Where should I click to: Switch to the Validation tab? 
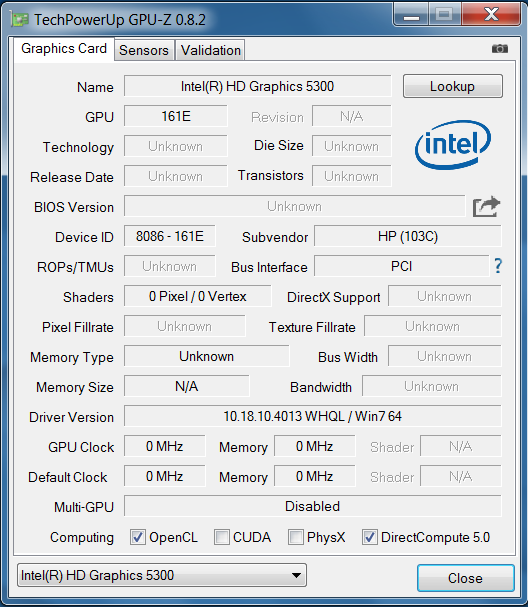click(211, 50)
